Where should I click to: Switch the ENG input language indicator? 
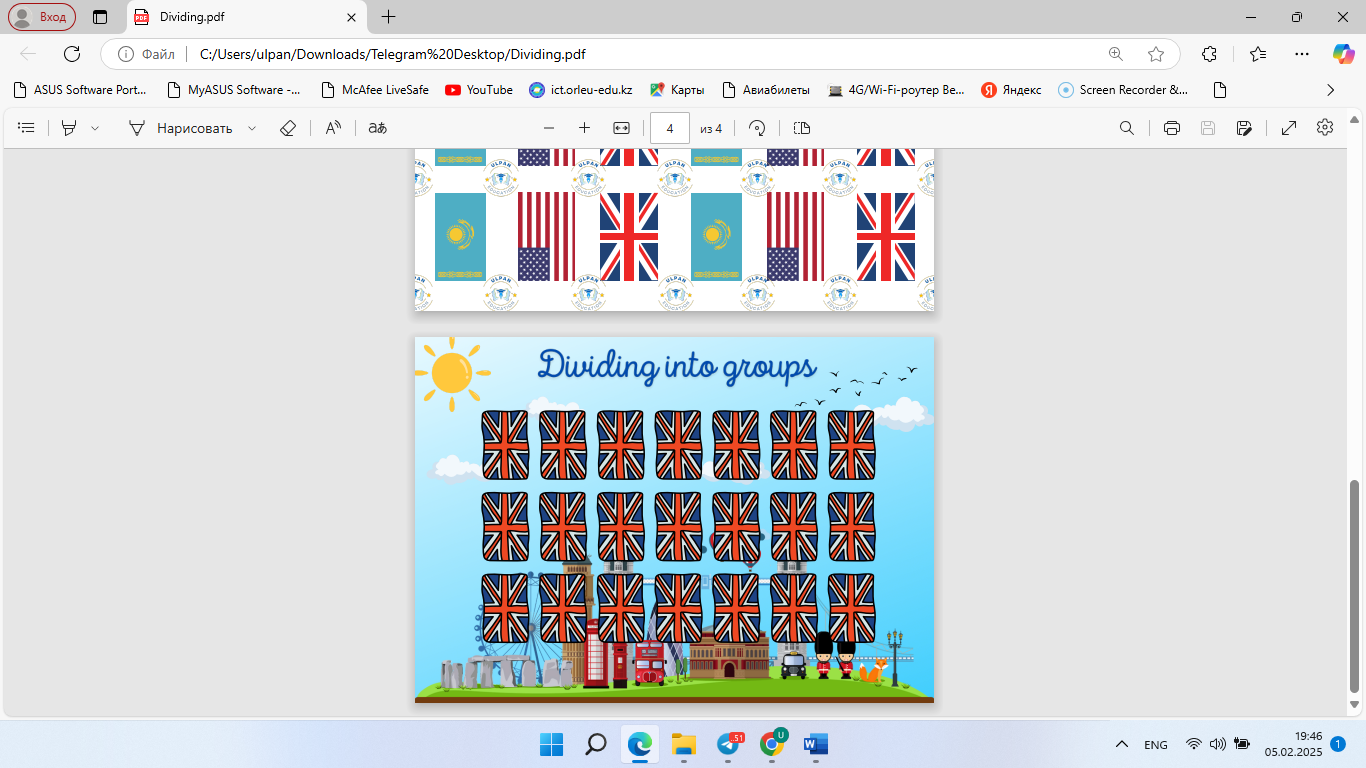(x=1156, y=745)
